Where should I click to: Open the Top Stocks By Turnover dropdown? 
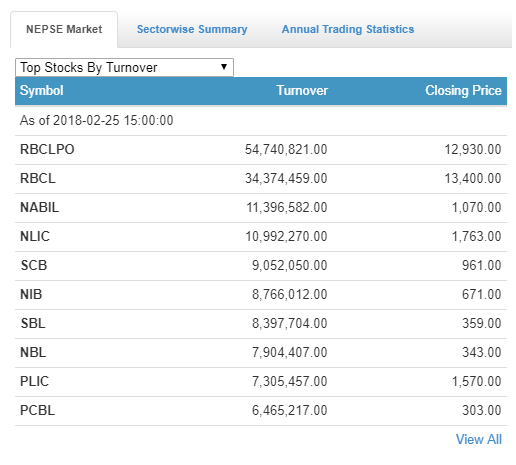click(x=124, y=67)
